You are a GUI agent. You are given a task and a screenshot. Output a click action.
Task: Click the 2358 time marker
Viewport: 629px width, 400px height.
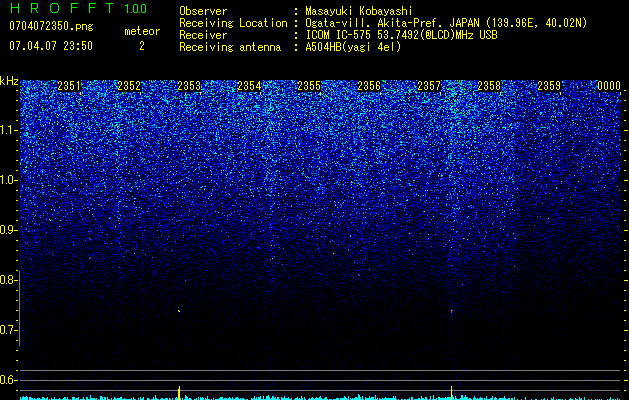[x=489, y=86]
